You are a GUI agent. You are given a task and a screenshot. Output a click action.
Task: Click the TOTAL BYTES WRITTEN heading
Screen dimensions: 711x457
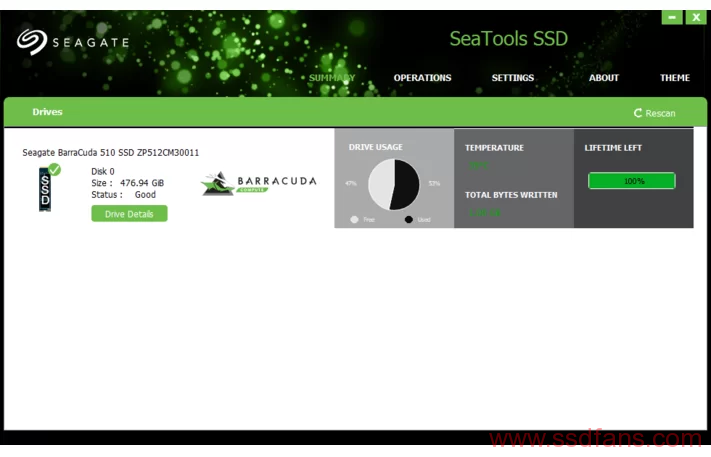(x=511, y=195)
